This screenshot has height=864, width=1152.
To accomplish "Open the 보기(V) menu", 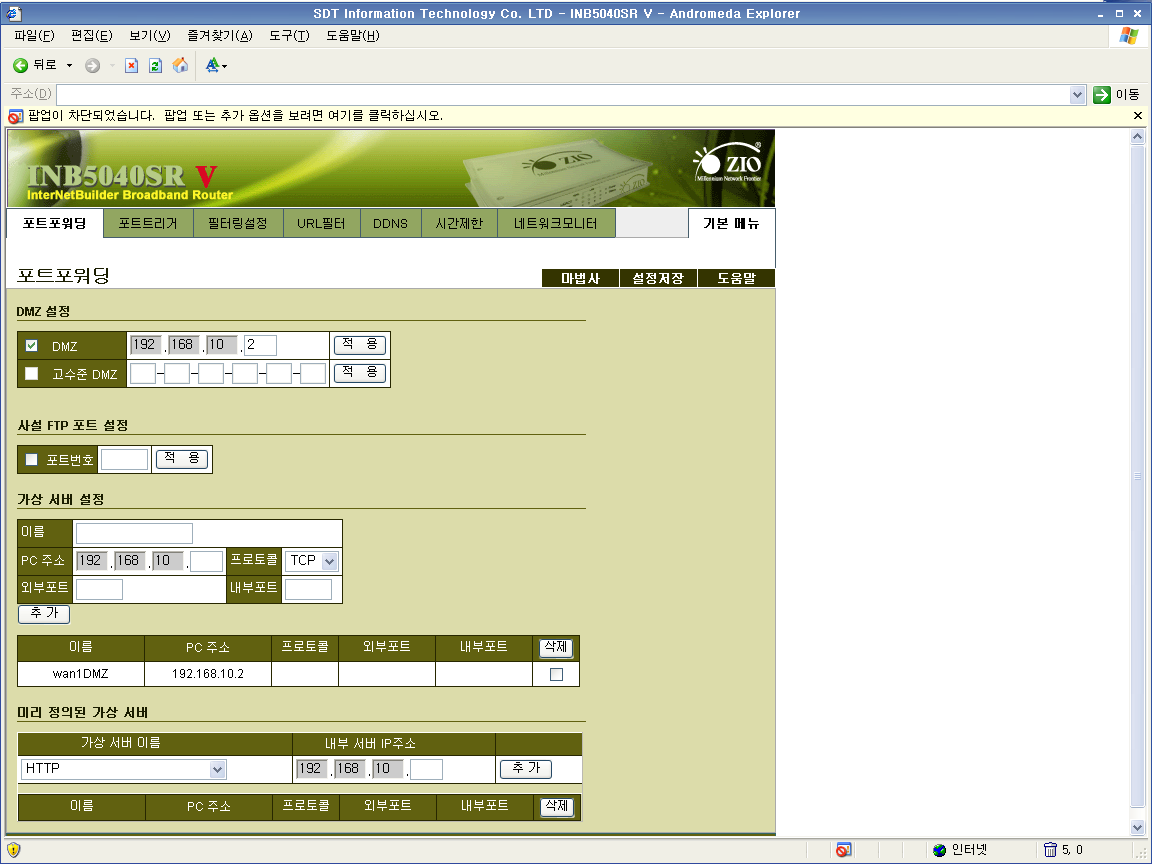I will [x=150, y=35].
